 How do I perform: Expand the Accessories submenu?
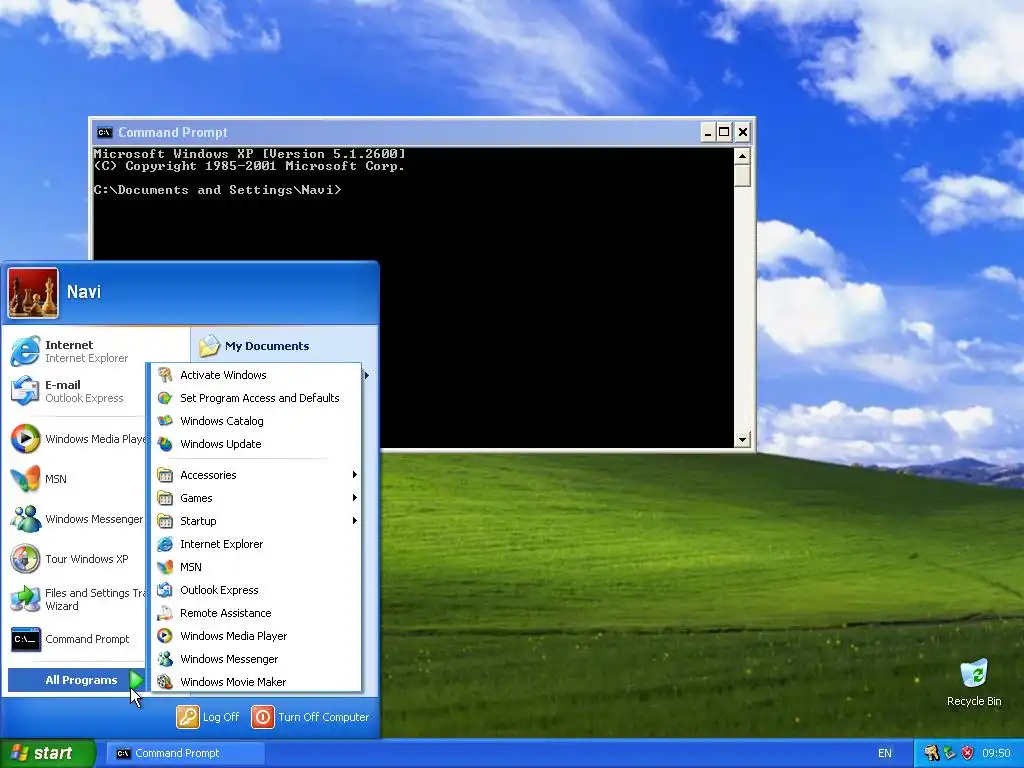[256, 475]
